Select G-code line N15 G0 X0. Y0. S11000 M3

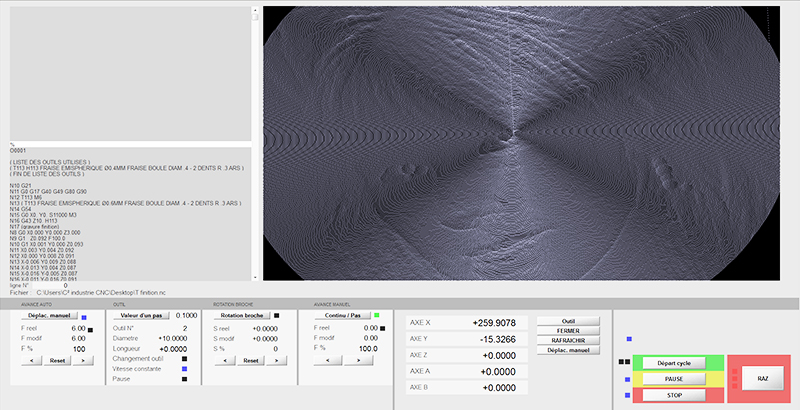43,215
